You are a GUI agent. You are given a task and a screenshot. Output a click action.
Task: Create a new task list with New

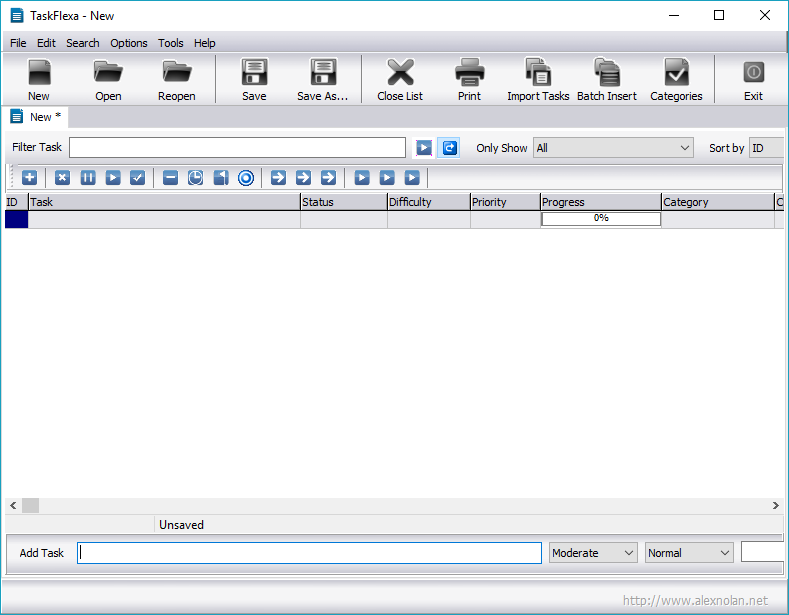click(39, 80)
